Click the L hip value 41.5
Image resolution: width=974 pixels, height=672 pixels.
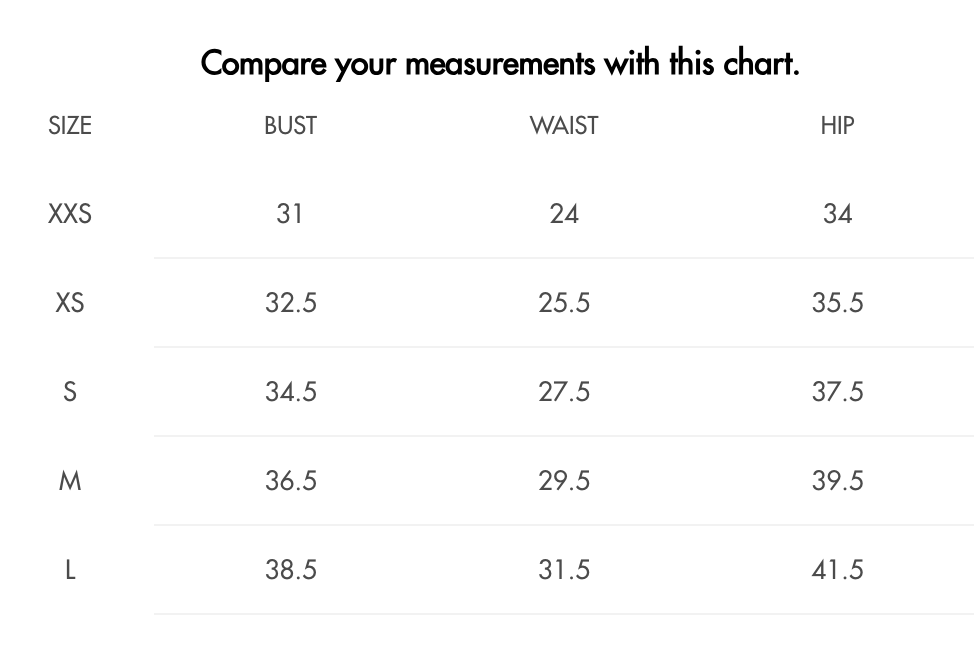837,570
